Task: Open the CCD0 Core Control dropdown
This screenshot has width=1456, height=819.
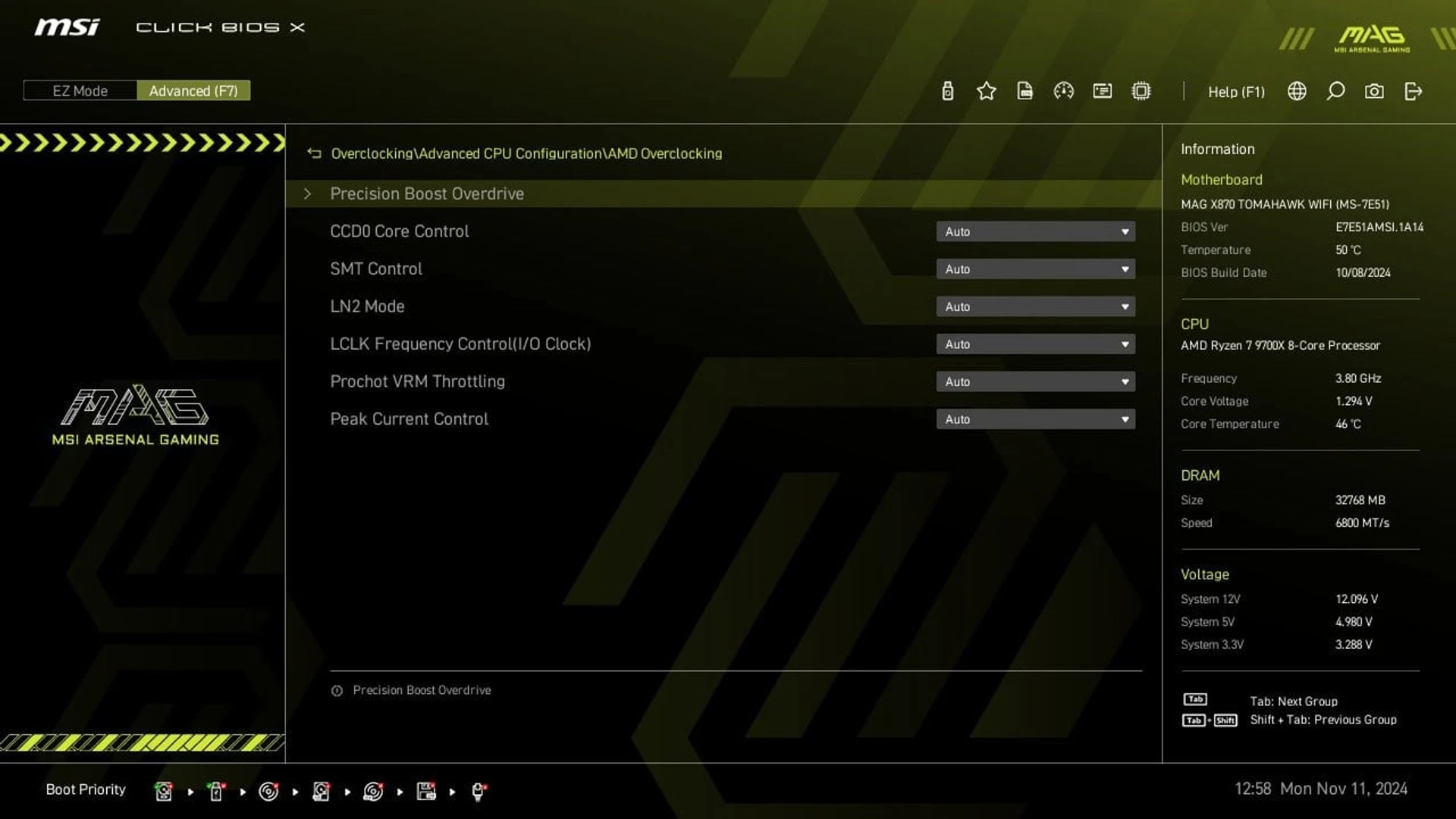Action: pos(1035,231)
